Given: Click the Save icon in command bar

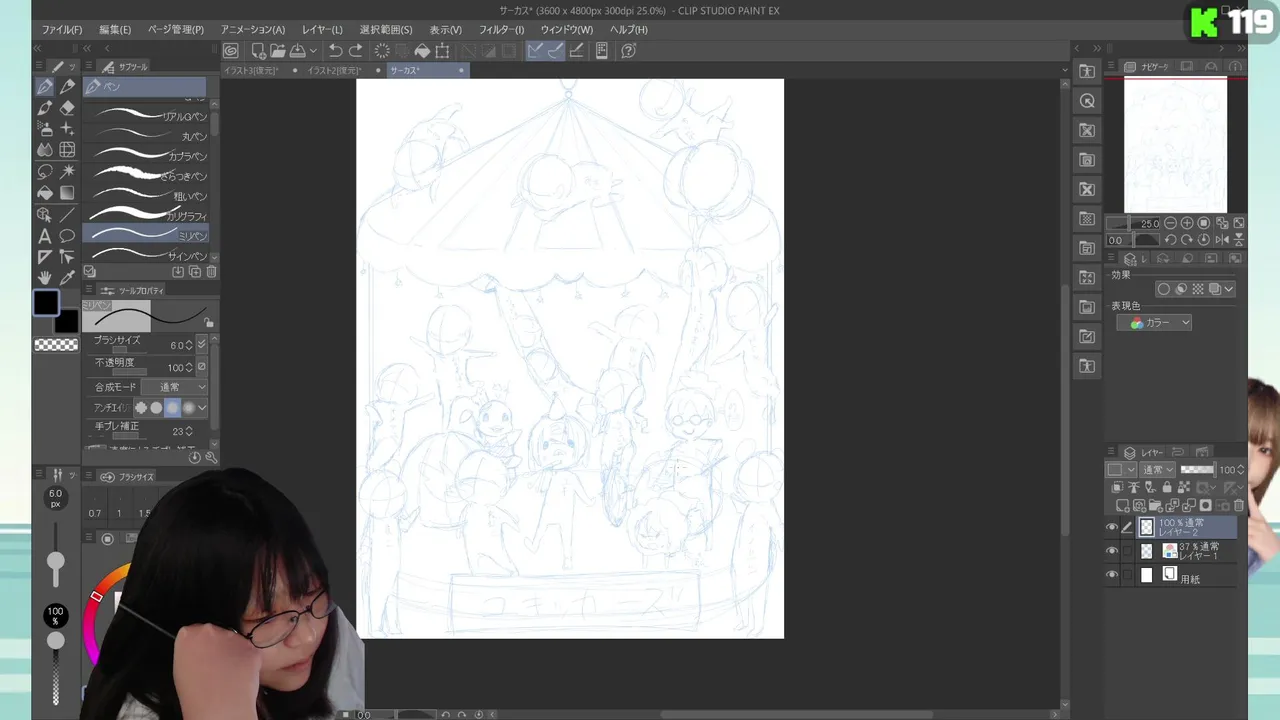Looking at the screenshot, I should pos(297,51).
